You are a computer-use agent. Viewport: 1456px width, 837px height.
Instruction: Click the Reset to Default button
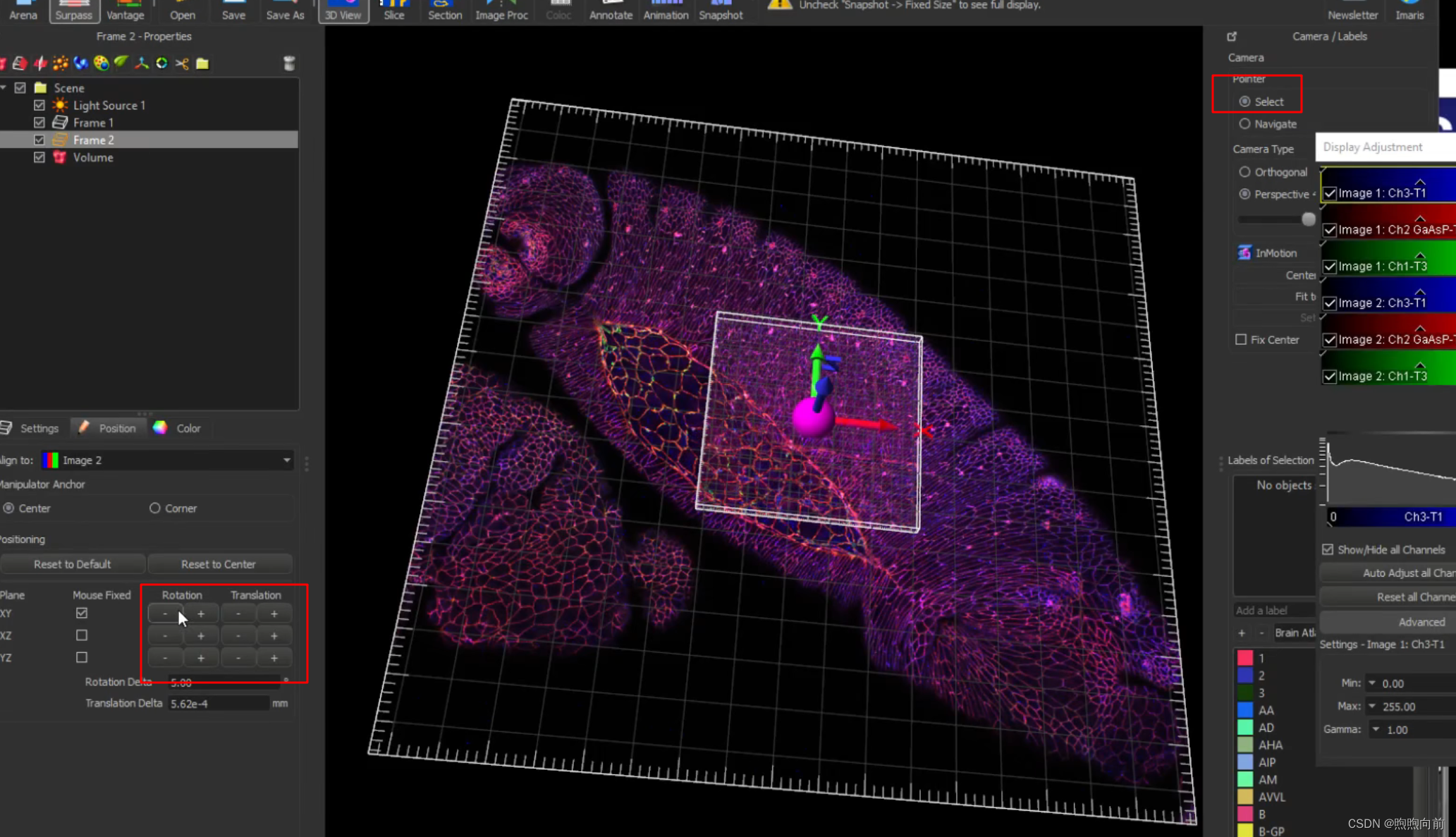tap(72, 564)
